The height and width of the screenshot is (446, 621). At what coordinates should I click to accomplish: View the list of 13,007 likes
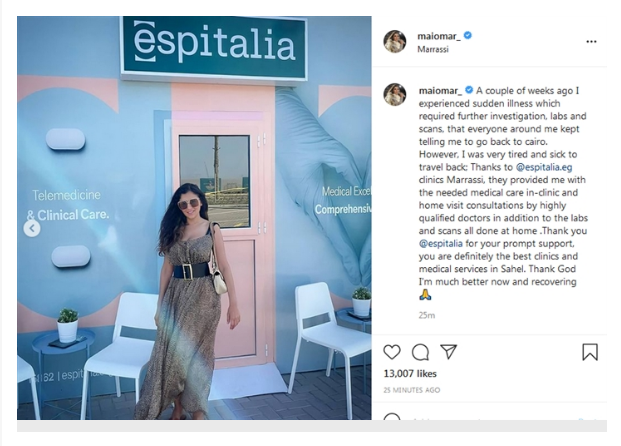point(410,374)
